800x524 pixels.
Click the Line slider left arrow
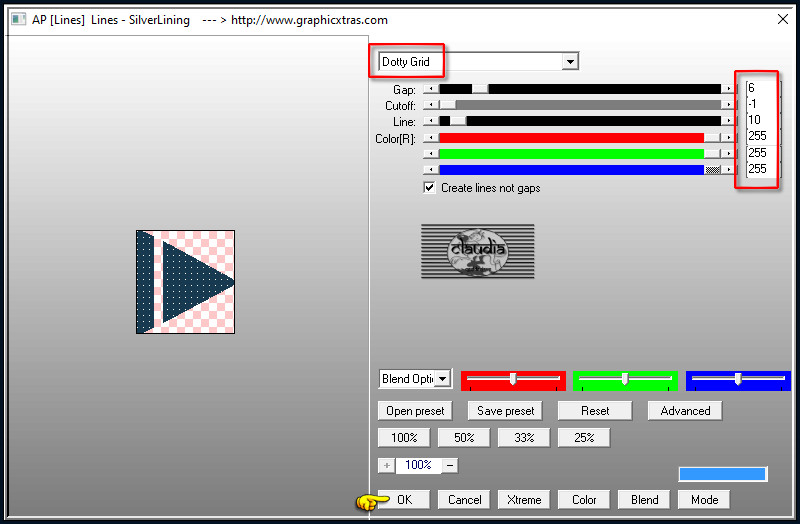click(x=431, y=121)
